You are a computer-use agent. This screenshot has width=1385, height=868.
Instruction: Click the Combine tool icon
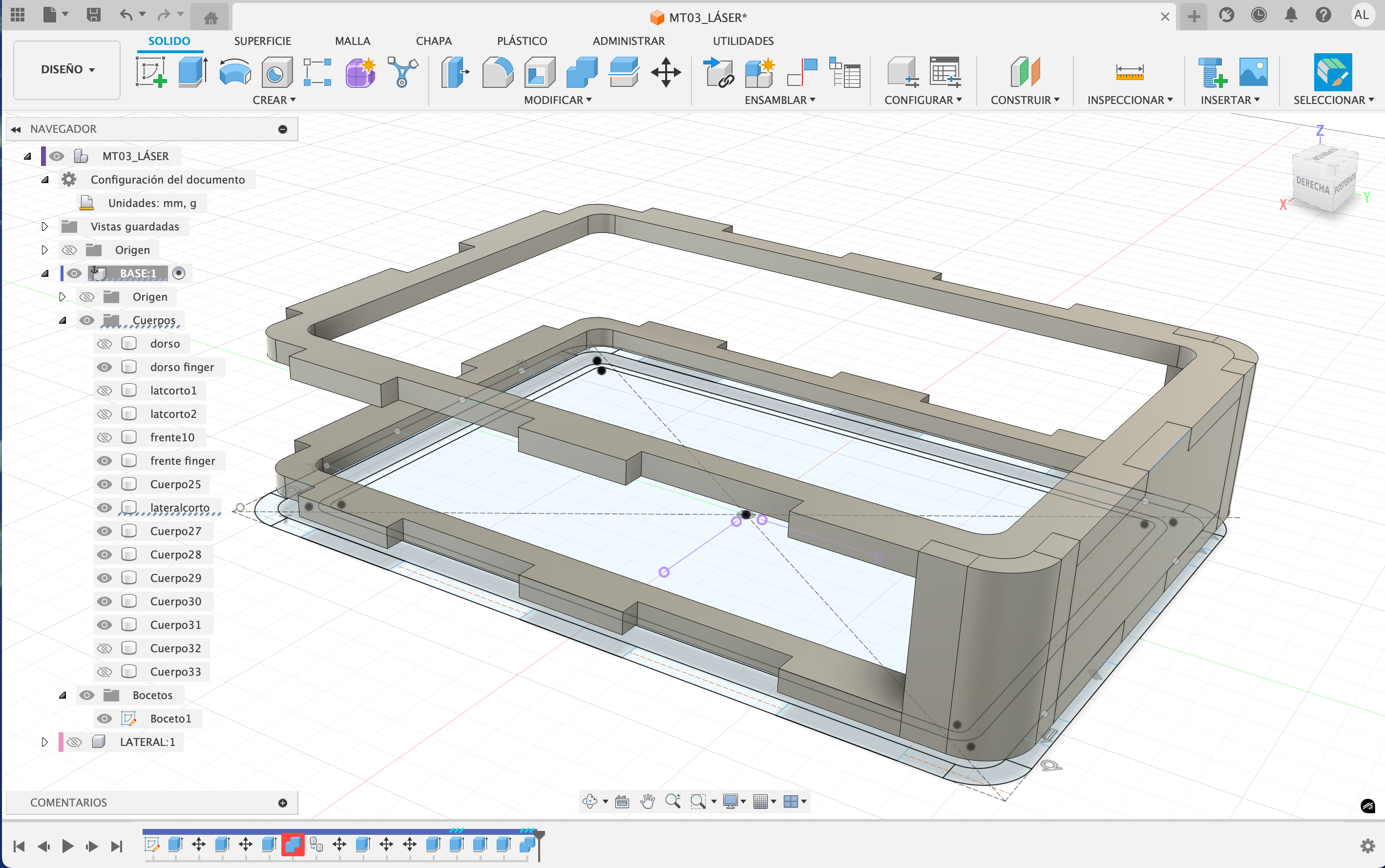click(581, 72)
